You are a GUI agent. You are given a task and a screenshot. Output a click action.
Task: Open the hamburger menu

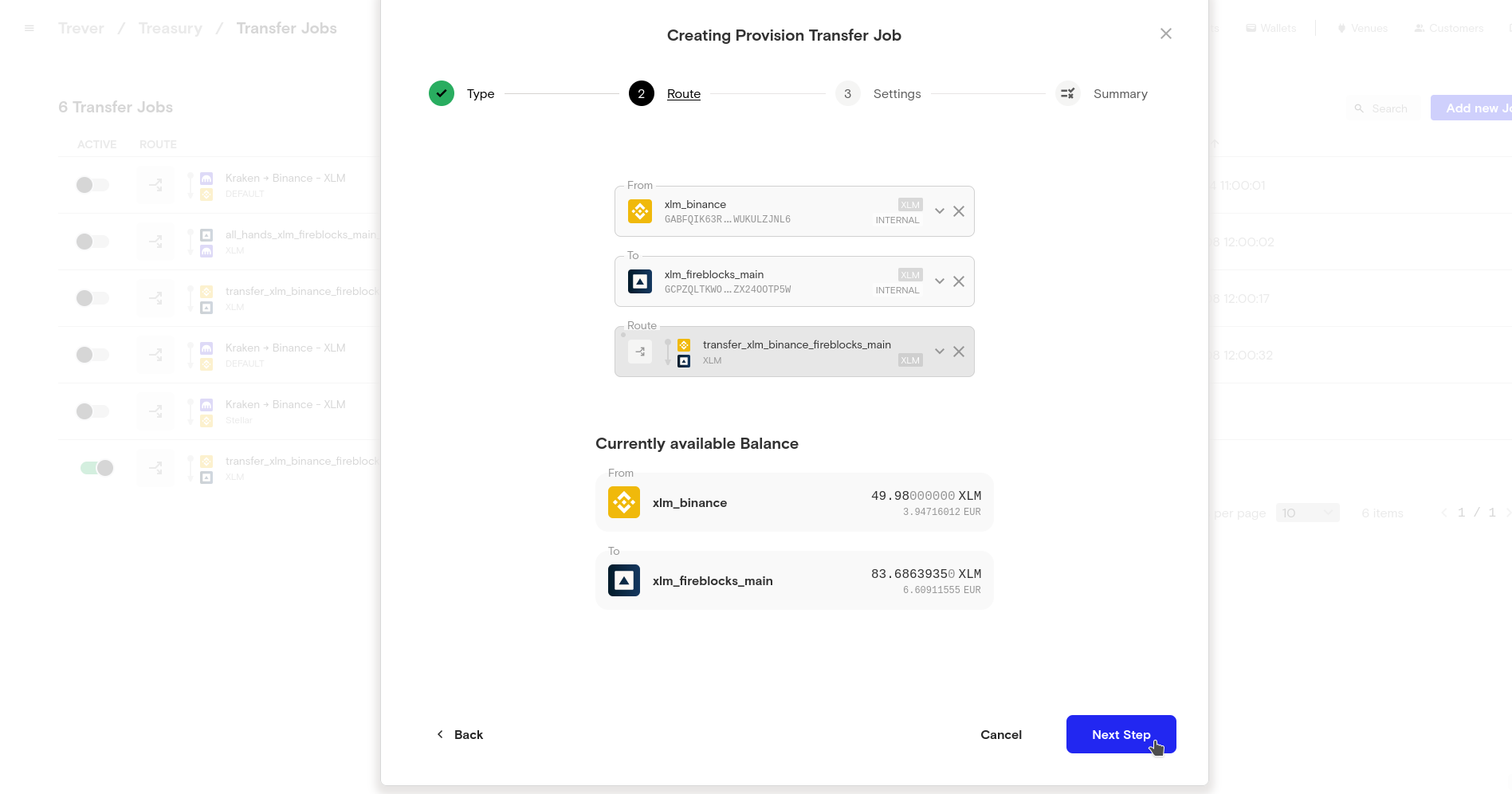[29, 28]
